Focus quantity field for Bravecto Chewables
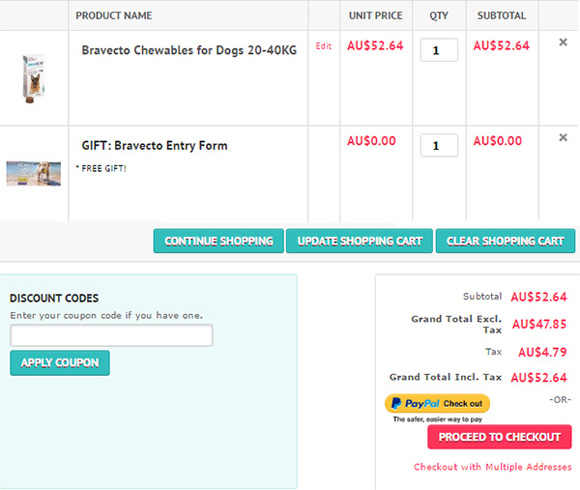 [x=439, y=50]
